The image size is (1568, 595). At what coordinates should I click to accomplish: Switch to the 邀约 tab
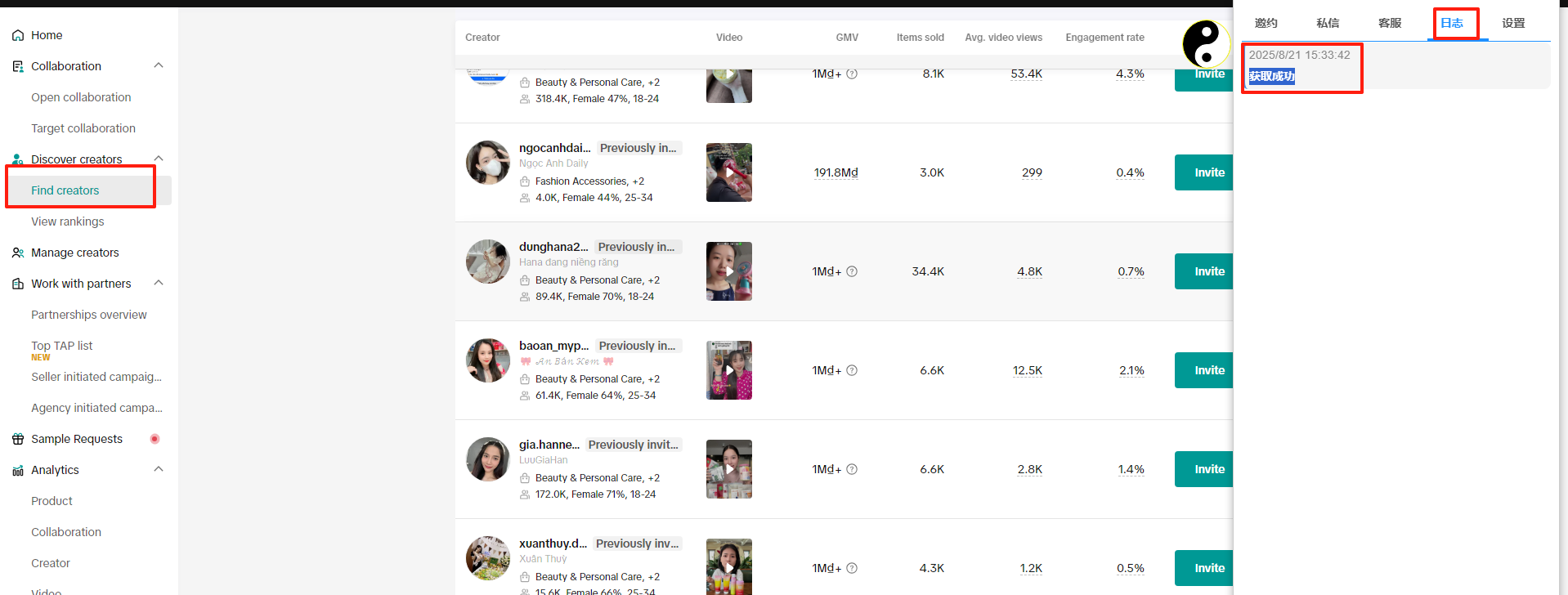point(1266,23)
